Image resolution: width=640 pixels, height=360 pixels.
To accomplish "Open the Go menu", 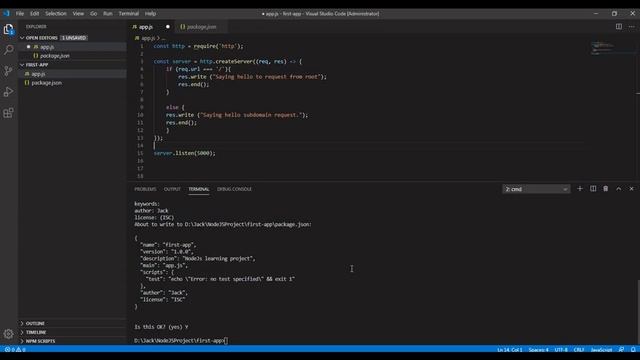I will pyautogui.click(x=93, y=13).
